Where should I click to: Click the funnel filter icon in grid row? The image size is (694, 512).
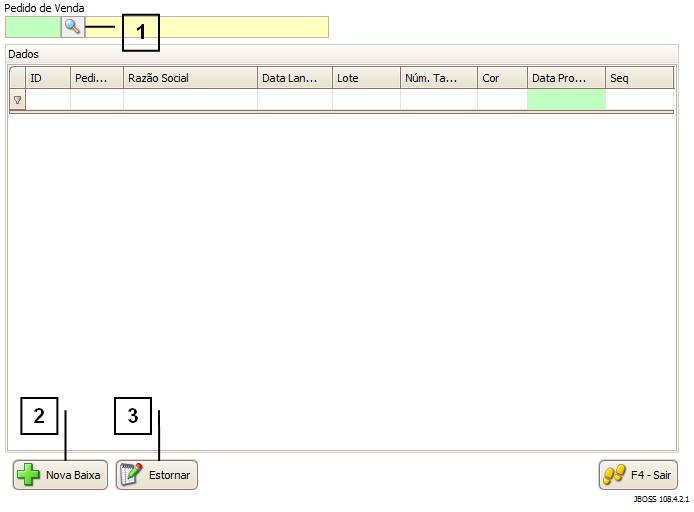[17, 100]
